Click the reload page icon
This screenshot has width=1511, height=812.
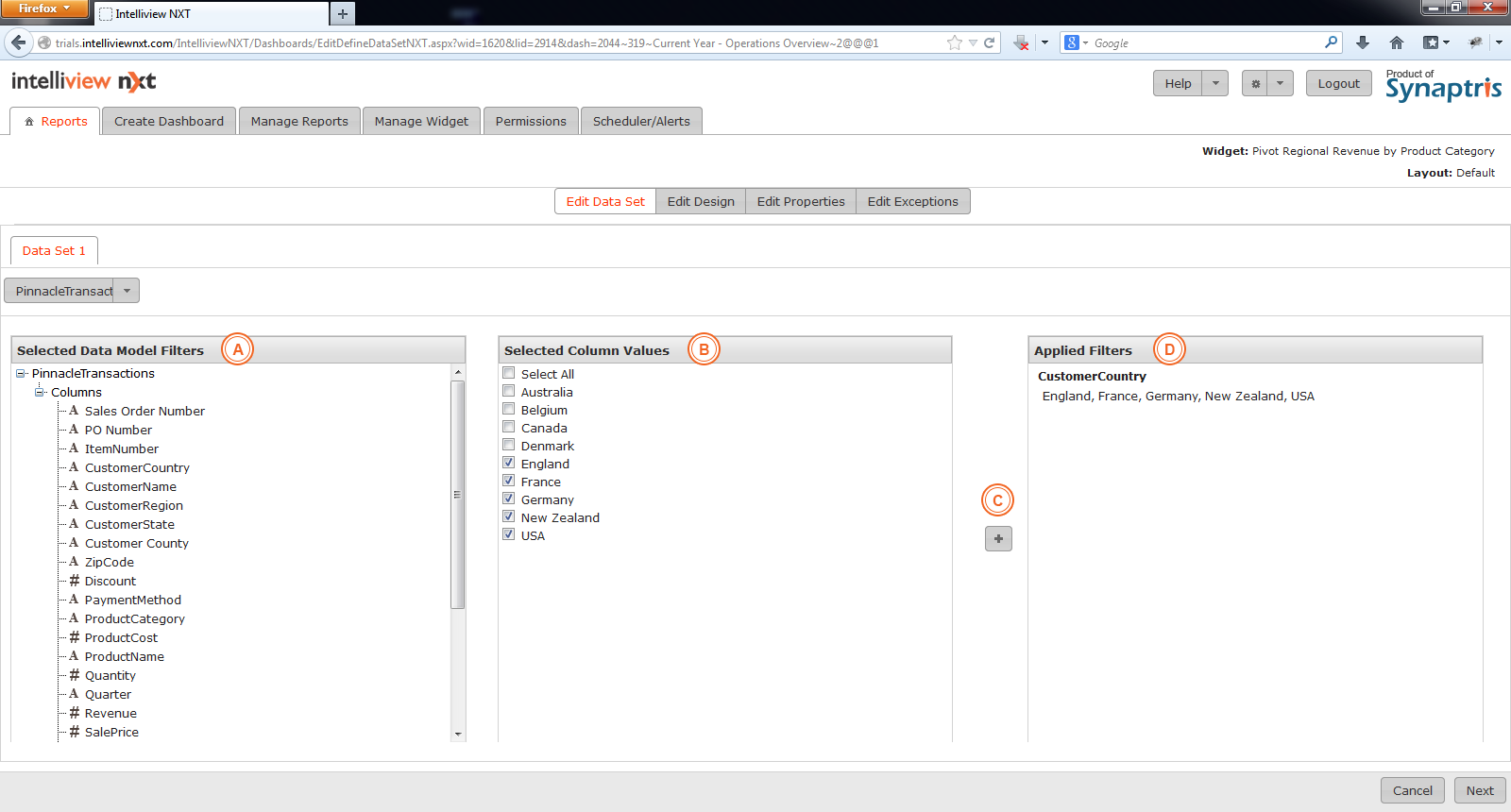pos(990,42)
